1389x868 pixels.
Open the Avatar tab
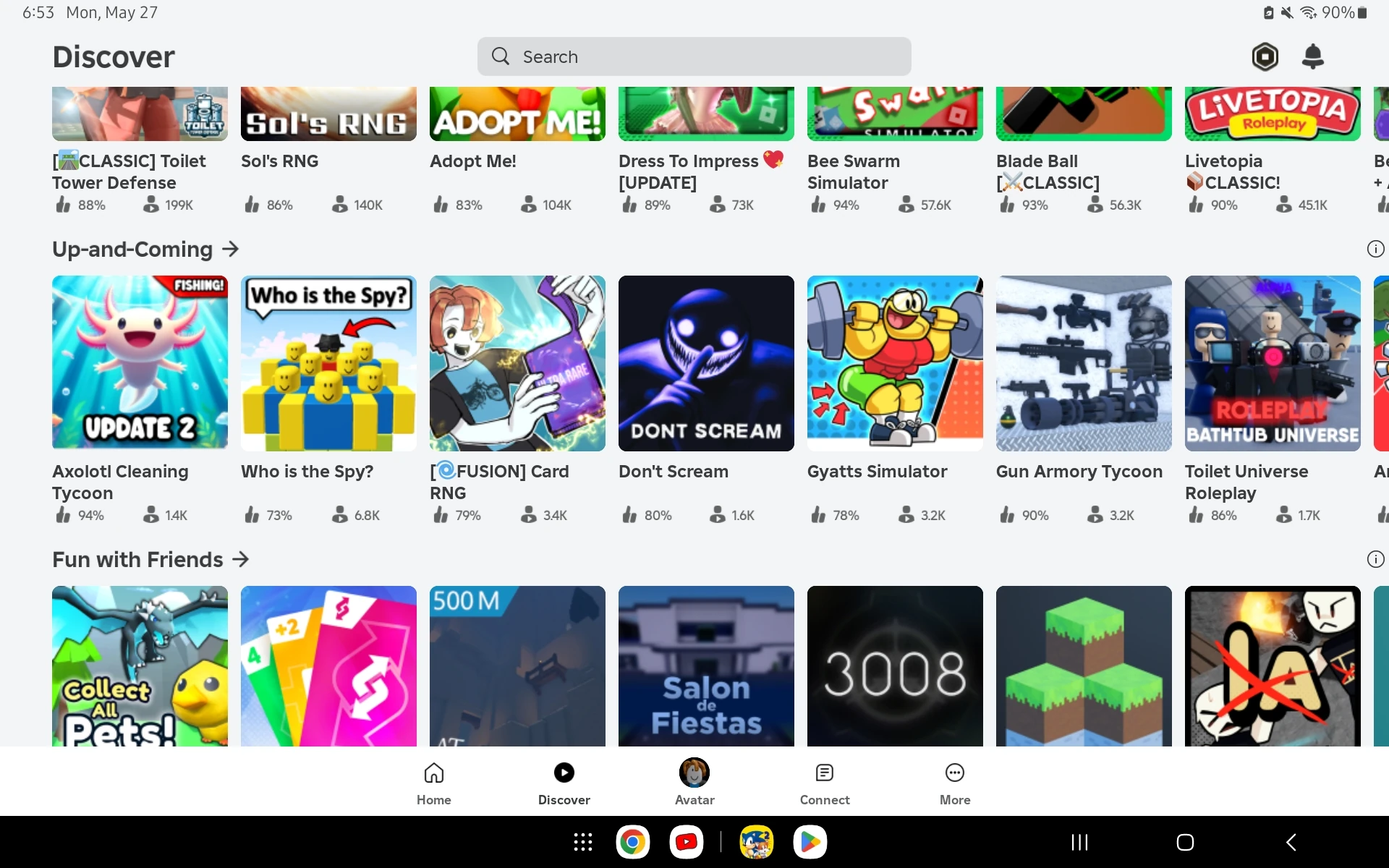[694, 782]
